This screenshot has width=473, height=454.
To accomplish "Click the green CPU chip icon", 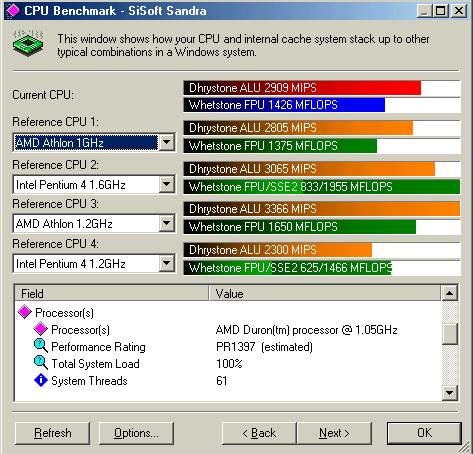I will [x=28, y=43].
